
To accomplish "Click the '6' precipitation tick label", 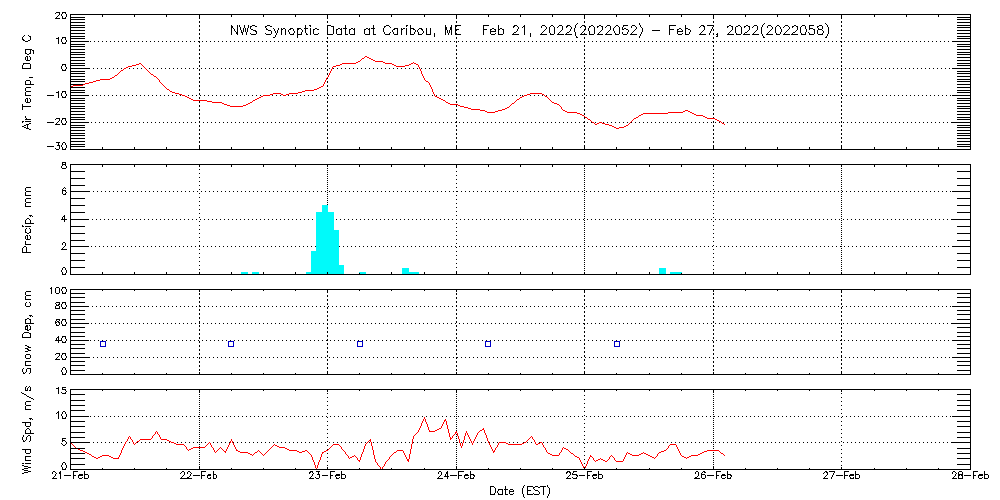I will pyautogui.click(x=62, y=191).
